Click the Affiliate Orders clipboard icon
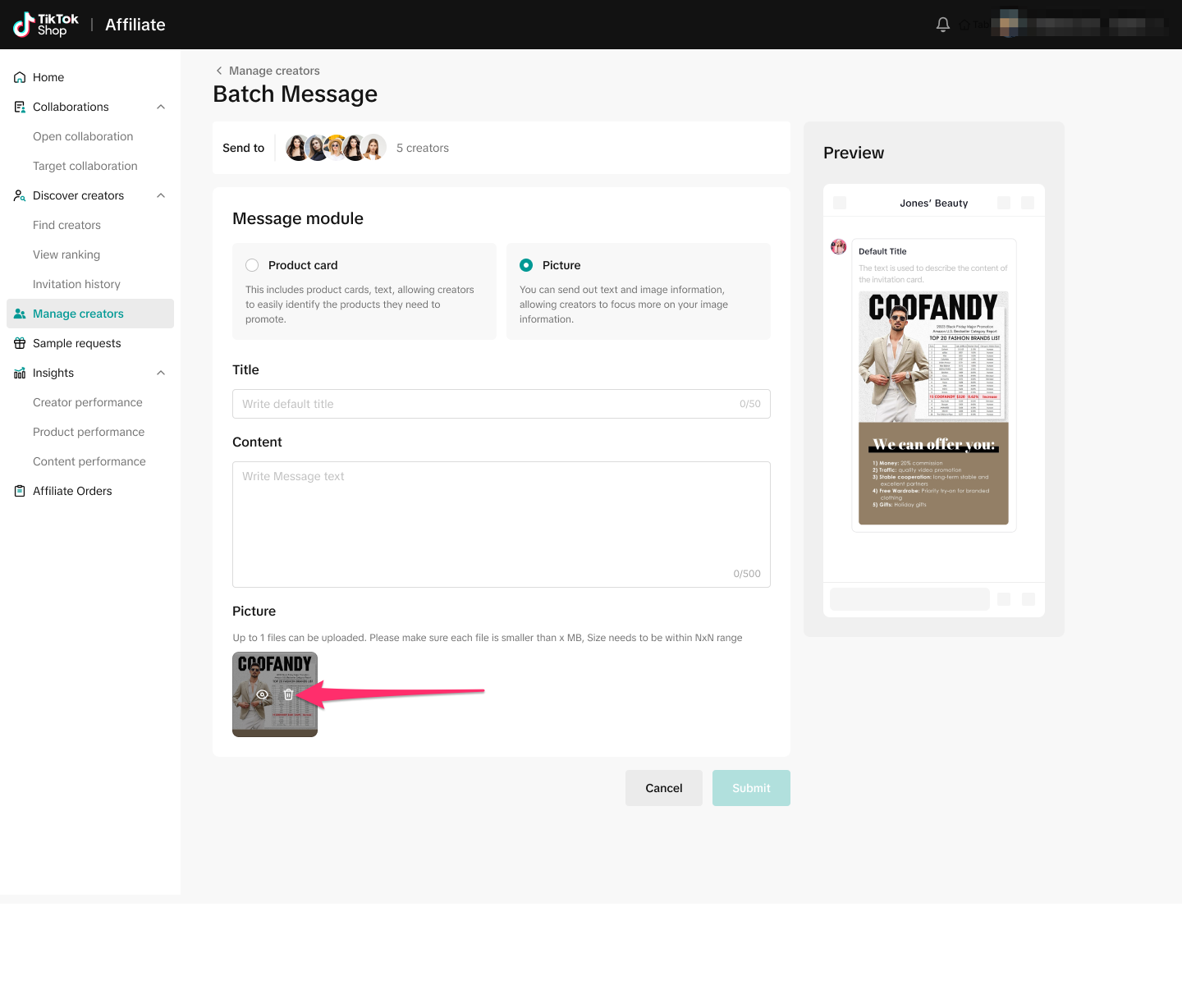This screenshot has width=1182, height=1008. (20, 491)
